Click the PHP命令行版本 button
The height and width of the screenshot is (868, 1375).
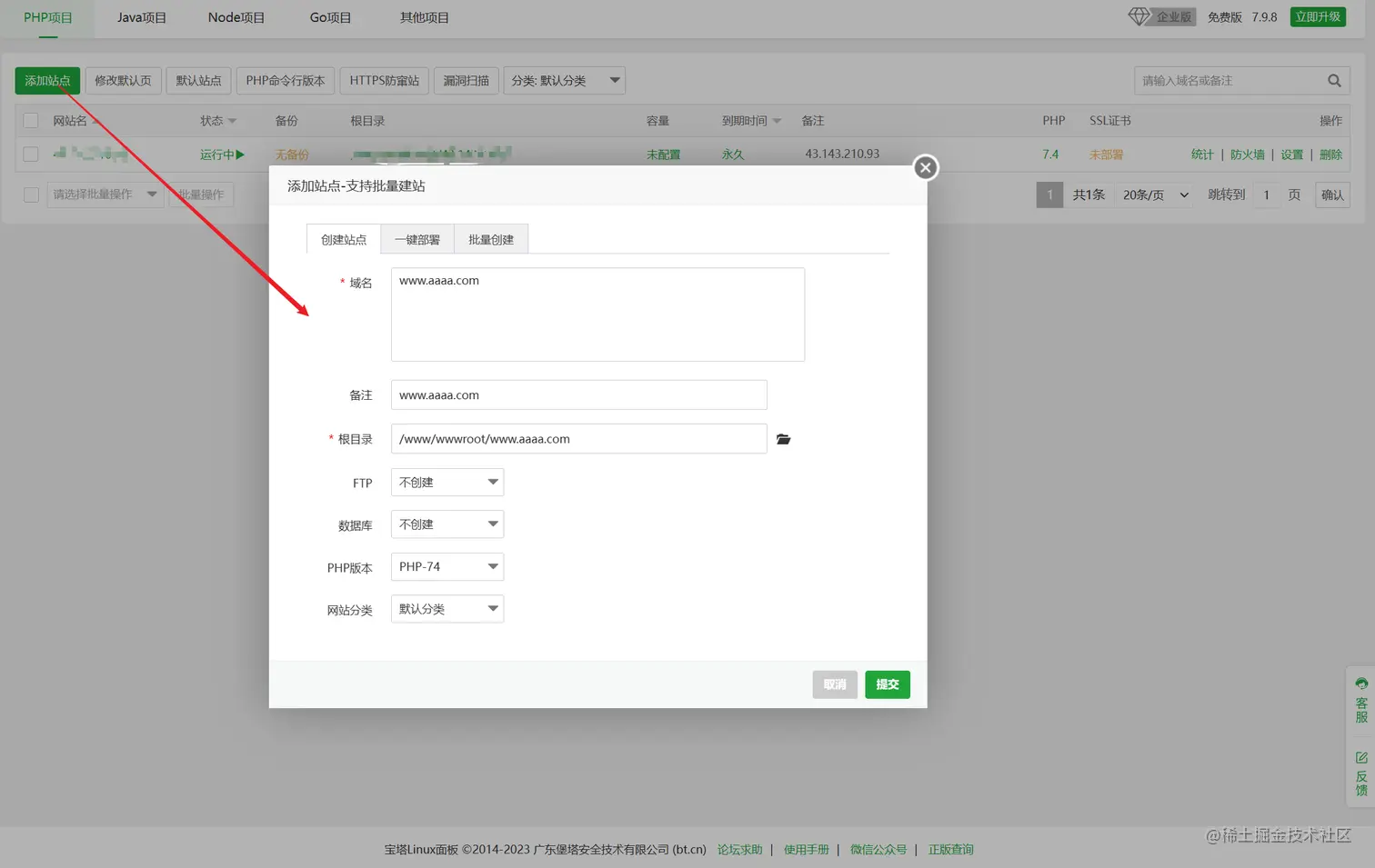point(286,81)
